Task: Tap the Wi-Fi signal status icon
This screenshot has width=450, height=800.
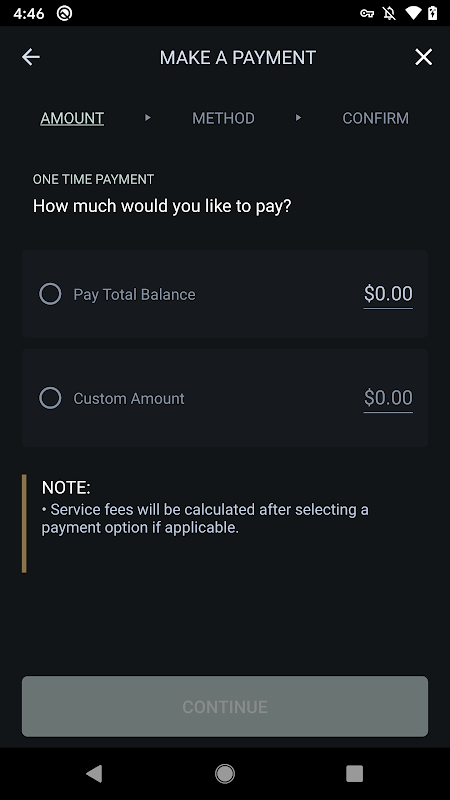Action: [x=412, y=13]
